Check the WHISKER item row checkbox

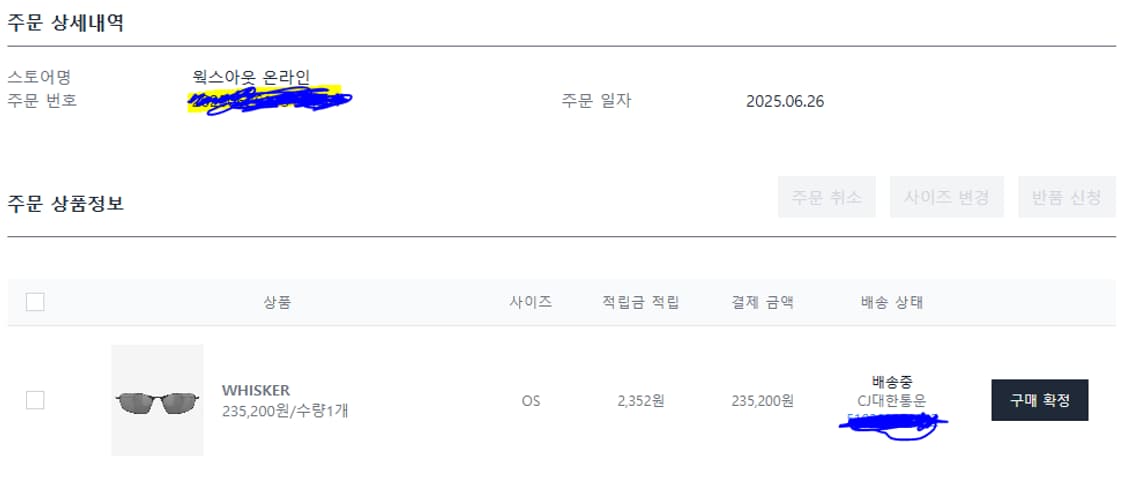[x=35, y=400]
